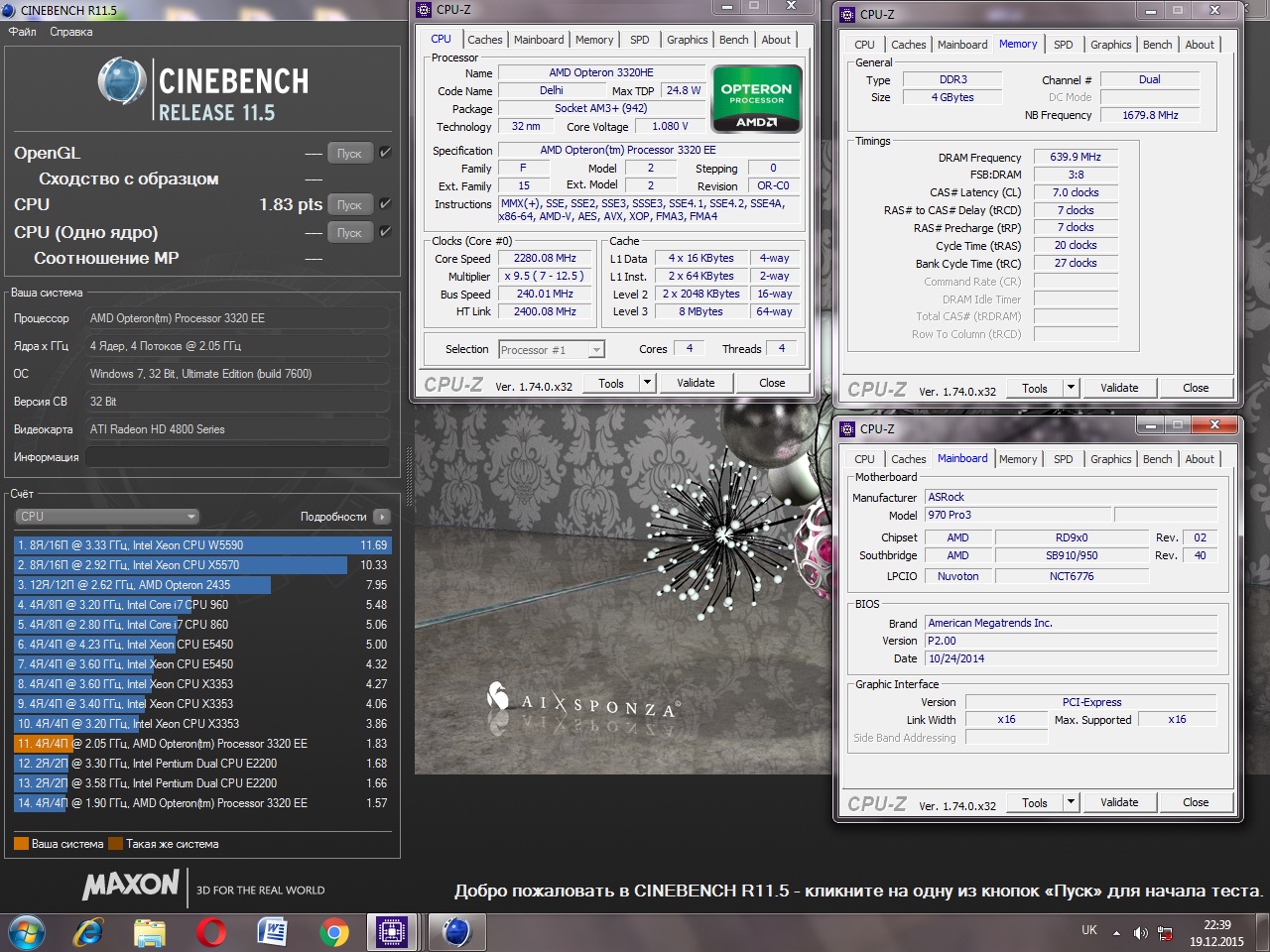Click Validate in the CPU tab window
This screenshot has height=952, width=1270.
[x=696, y=383]
